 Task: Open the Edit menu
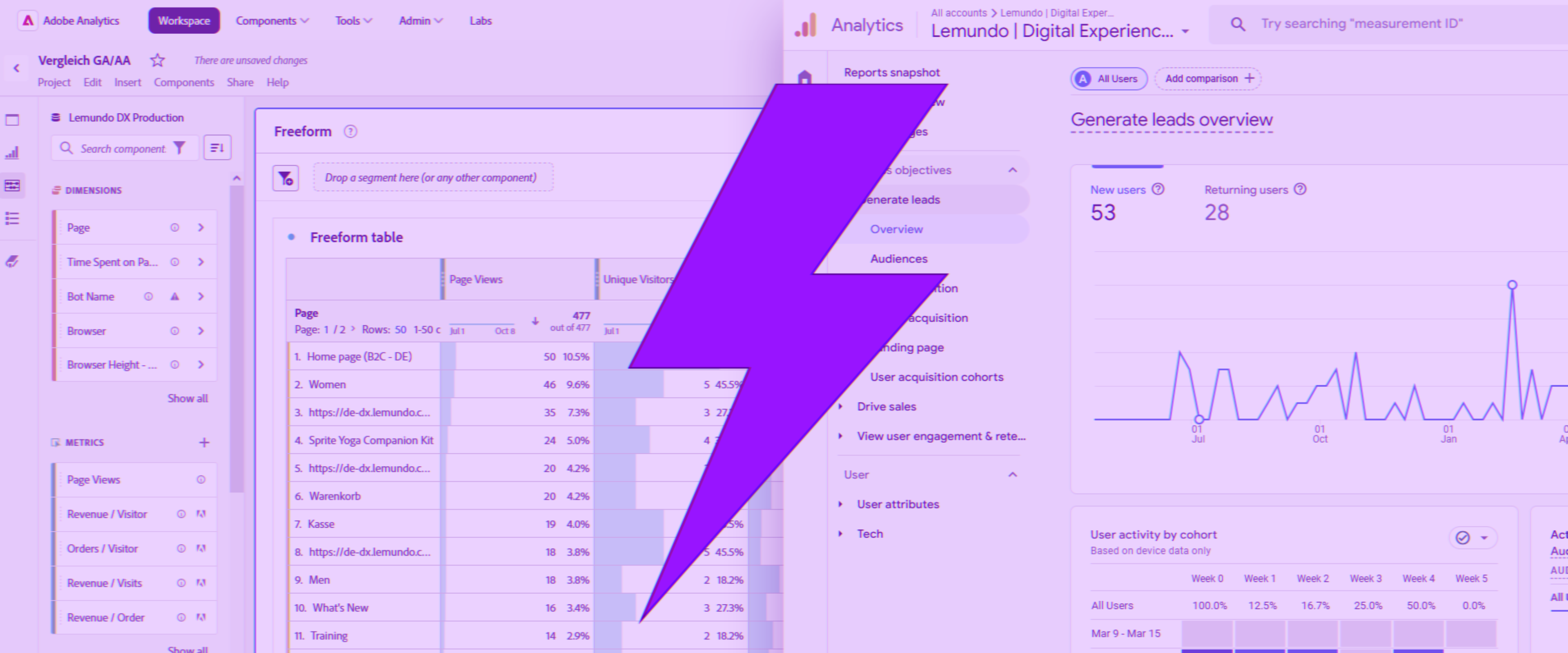93,82
